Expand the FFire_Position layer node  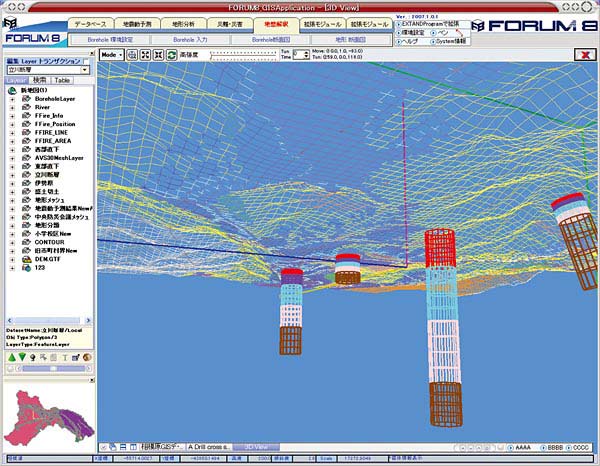pyautogui.click(x=12, y=124)
